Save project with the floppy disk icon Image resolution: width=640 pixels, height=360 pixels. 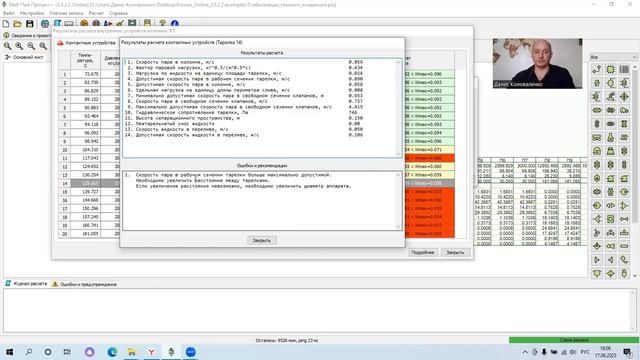click(x=29, y=24)
